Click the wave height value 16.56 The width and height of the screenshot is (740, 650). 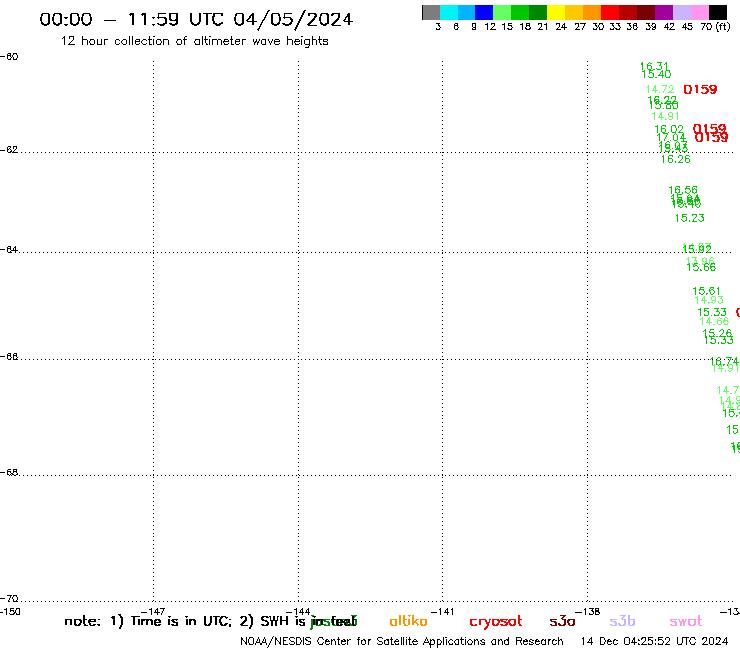683,190
